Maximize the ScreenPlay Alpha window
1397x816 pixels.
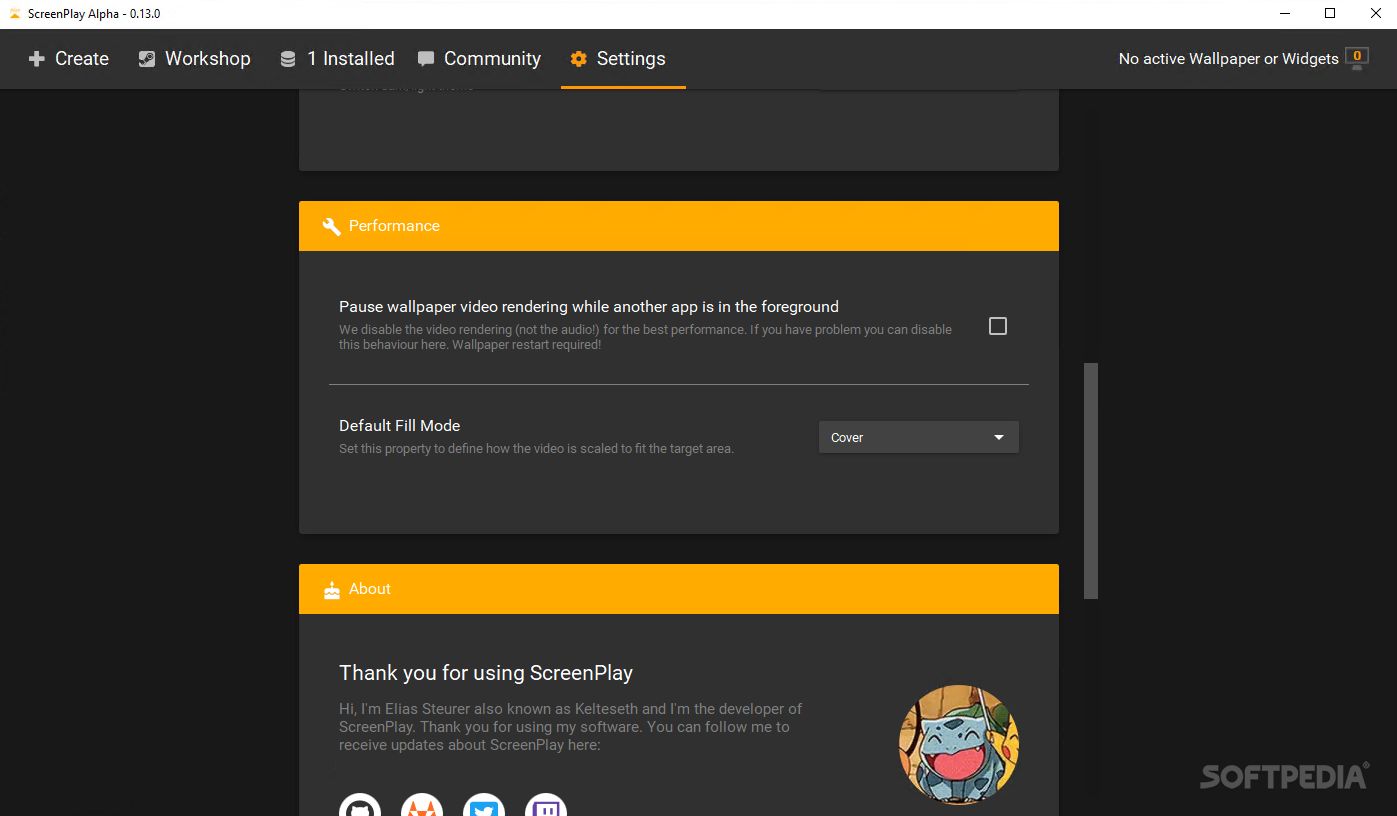tap(1330, 14)
